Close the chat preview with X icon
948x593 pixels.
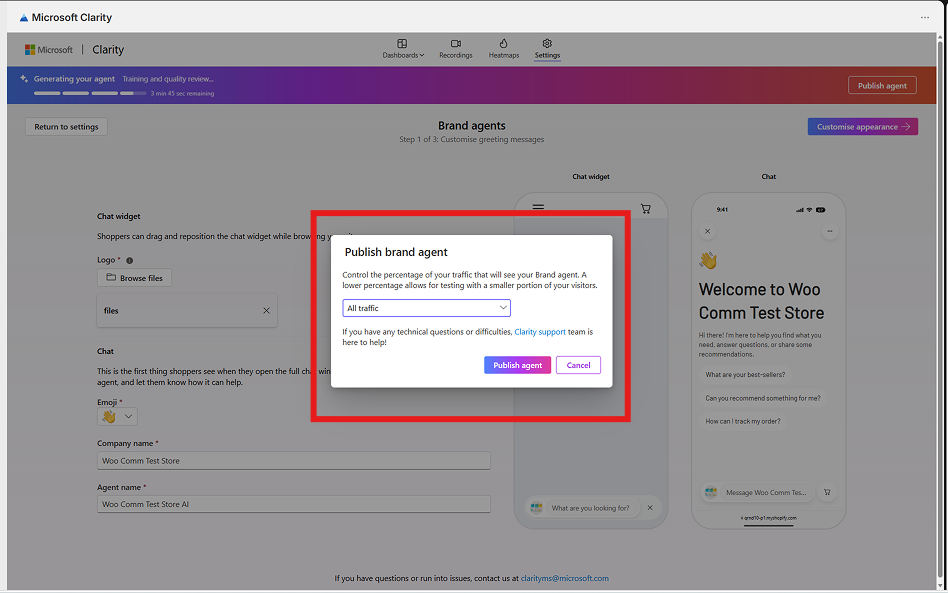point(707,231)
